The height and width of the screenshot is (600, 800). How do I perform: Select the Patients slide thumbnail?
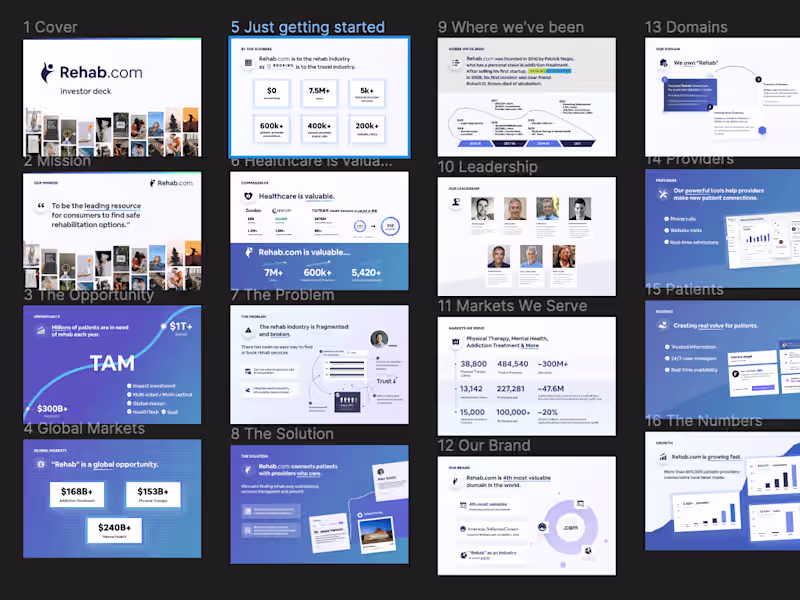[x=722, y=360]
